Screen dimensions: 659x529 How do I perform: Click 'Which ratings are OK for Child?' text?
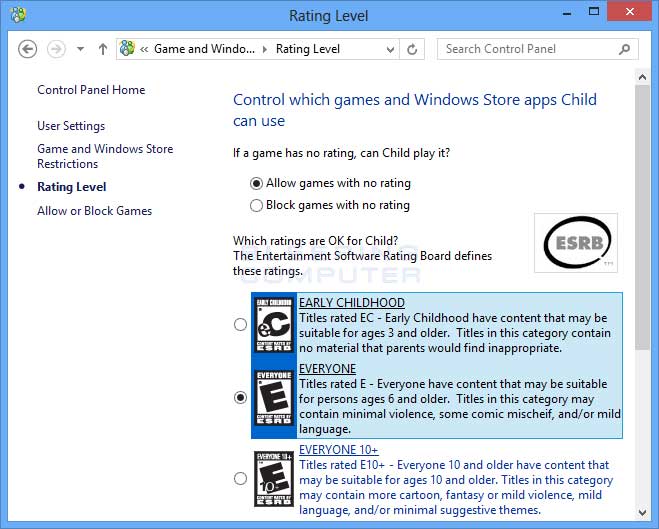(x=315, y=241)
